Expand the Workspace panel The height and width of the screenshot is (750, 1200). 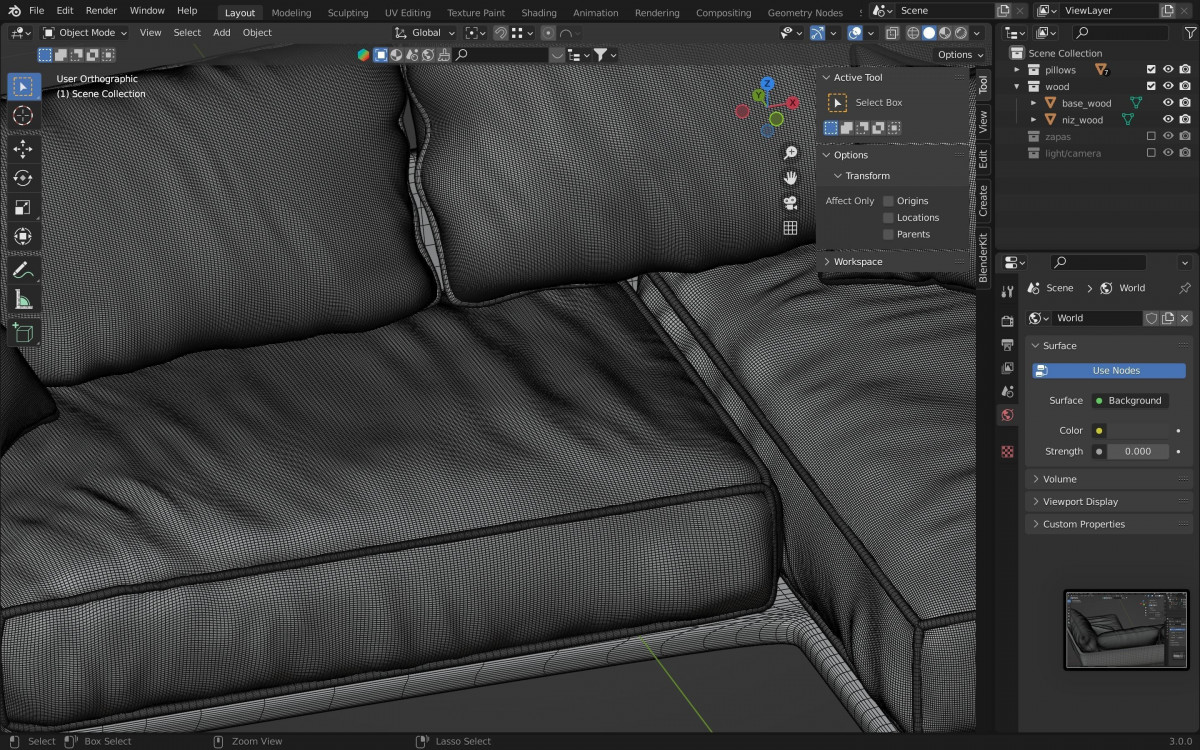(858, 262)
